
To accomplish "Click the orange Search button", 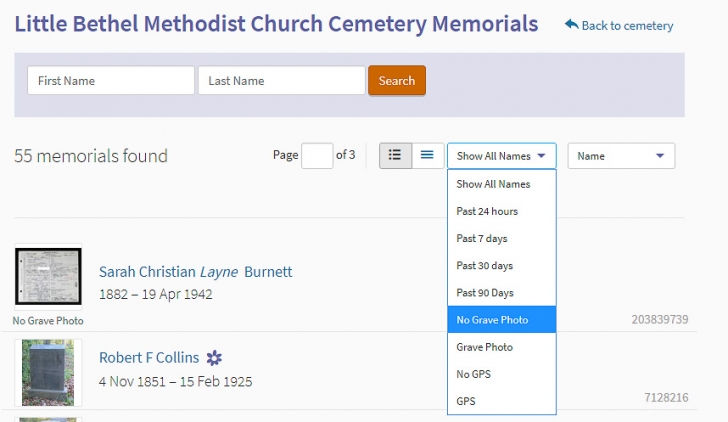I will click(397, 81).
